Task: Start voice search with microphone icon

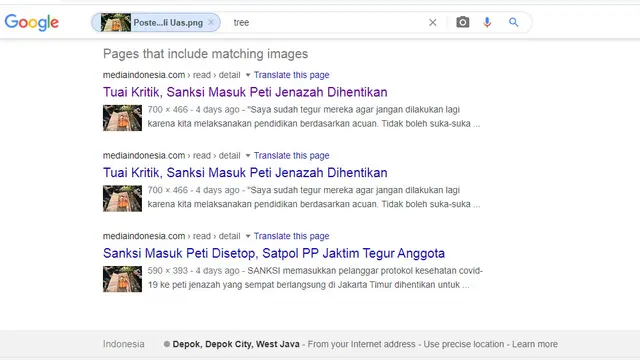Action: (487, 22)
